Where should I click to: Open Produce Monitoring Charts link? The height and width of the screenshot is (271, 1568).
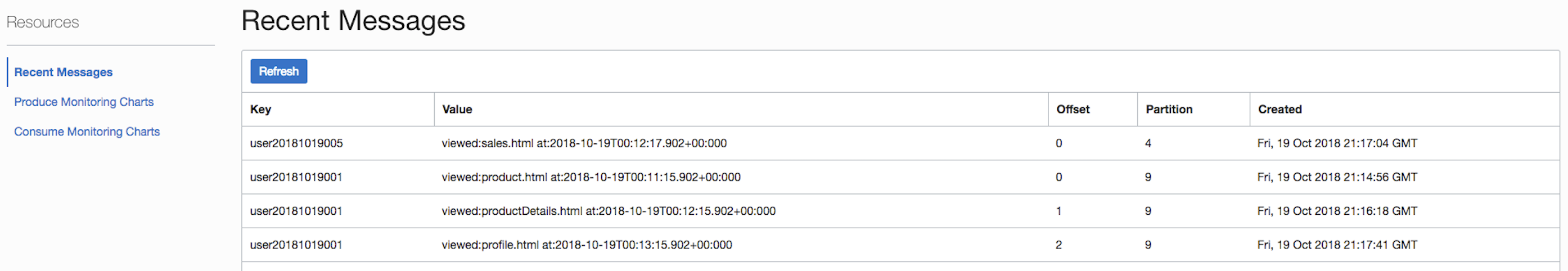coord(83,102)
